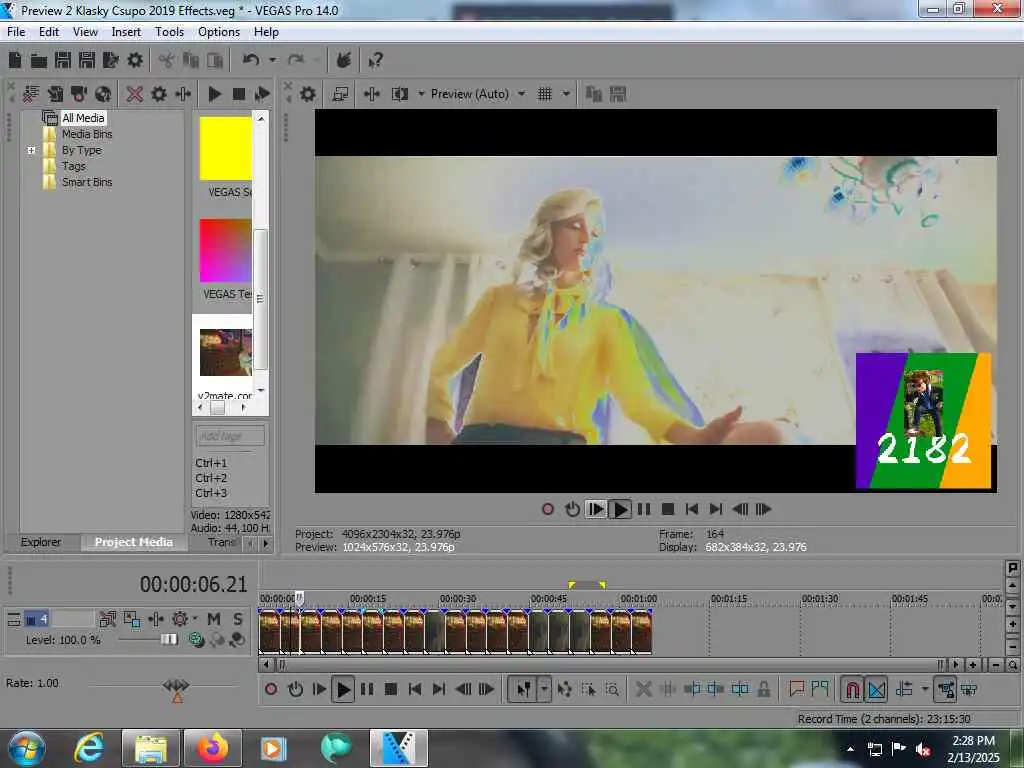Select the VEGAS gradient test pattern thumbnail
The image size is (1024, 768).
[x=225, y=251]
